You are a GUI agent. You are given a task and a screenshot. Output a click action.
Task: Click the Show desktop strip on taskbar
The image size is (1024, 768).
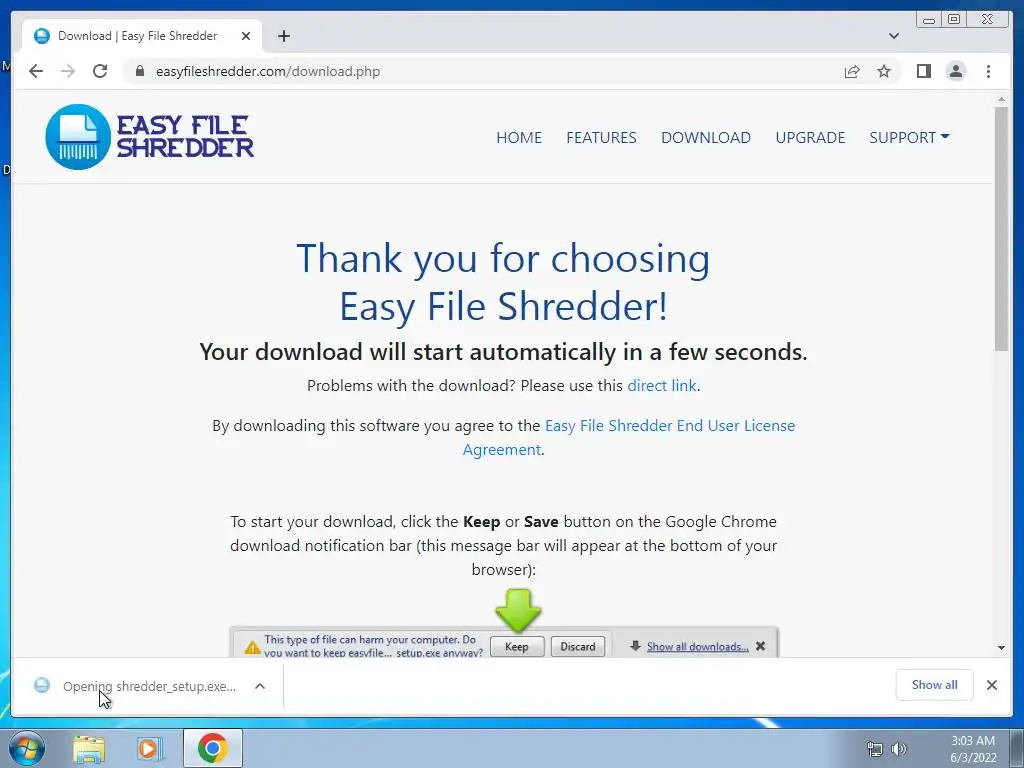pos(1017,748)
